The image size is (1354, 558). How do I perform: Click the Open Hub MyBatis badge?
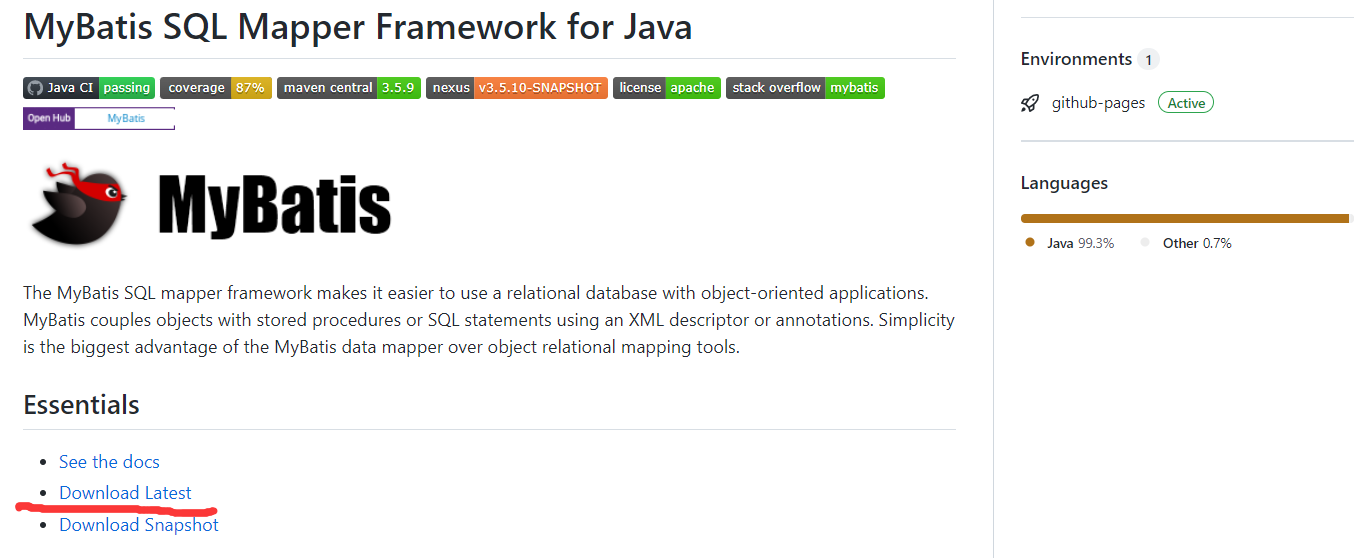(x=99, y=118)
